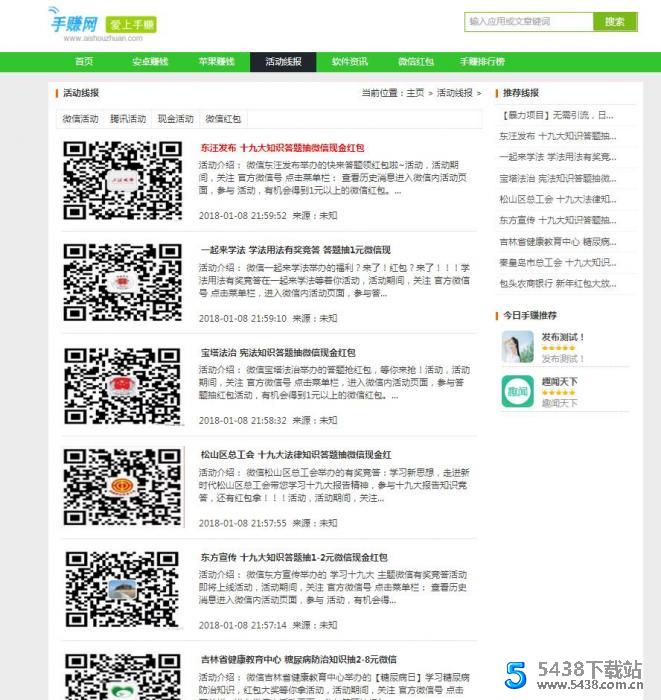
Task: Select the 腾讯活动 category tab
Action: point(128,119)
